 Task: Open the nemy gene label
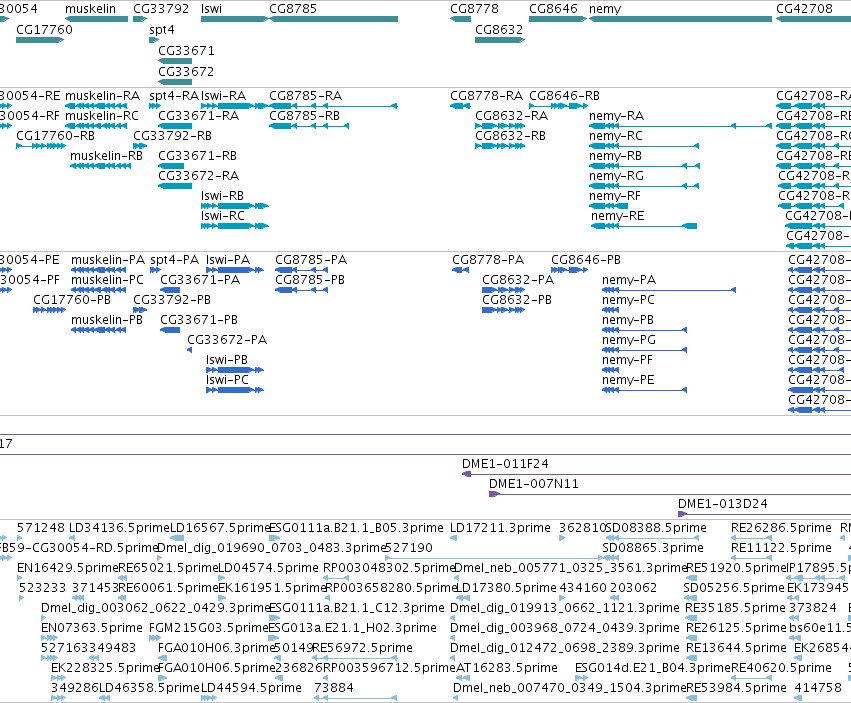tap(605, 9)
